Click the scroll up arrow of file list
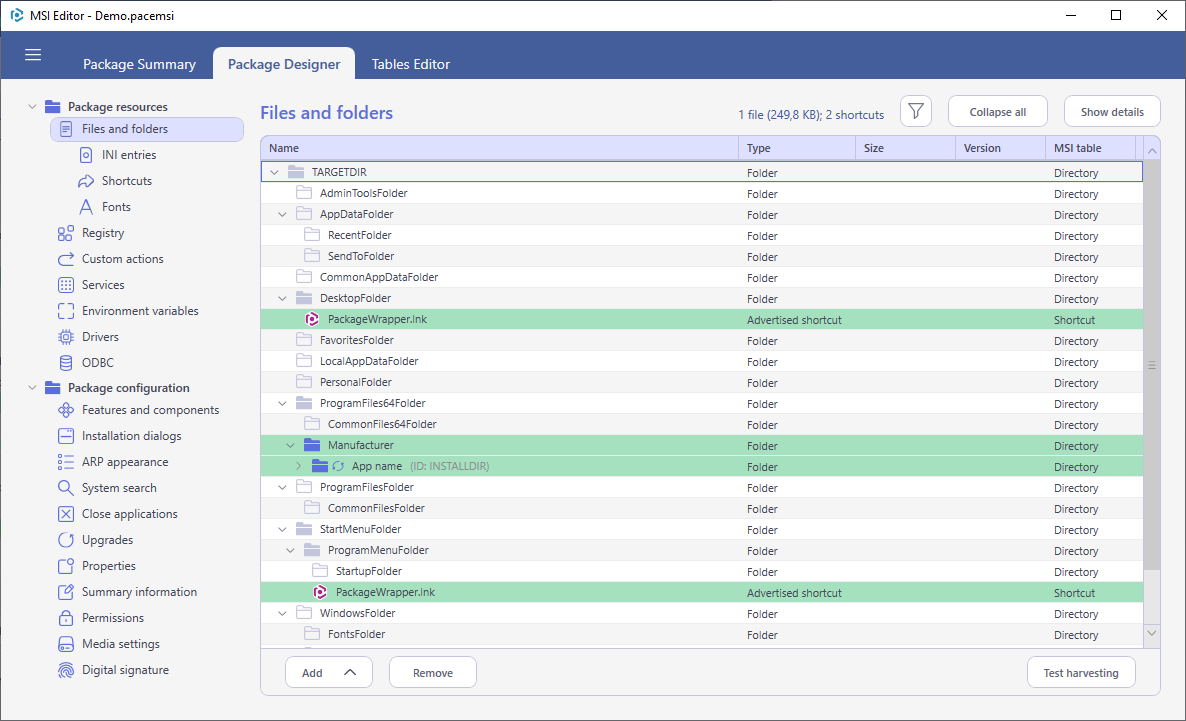The height and width of the screenshot is (721, 1186). [1152, 151]
